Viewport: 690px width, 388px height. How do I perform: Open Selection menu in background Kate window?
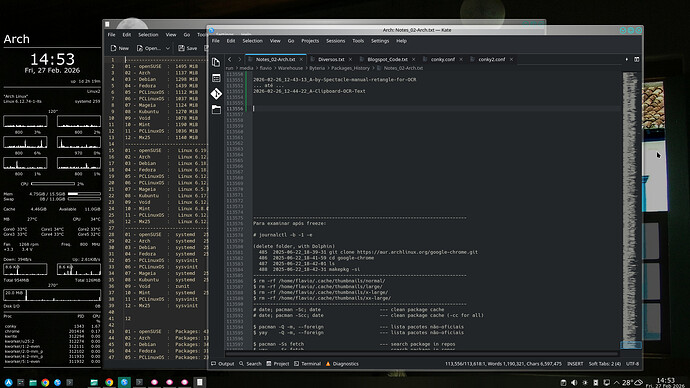(148, 35)
